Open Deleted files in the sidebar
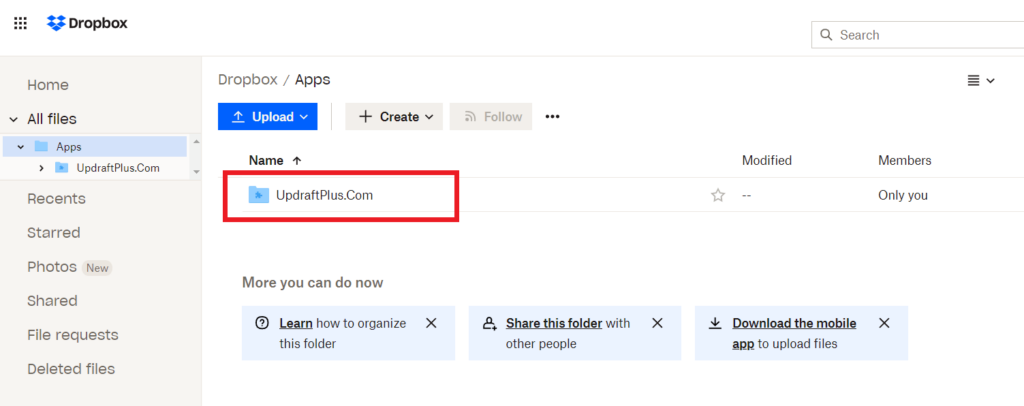 point(71,369)
